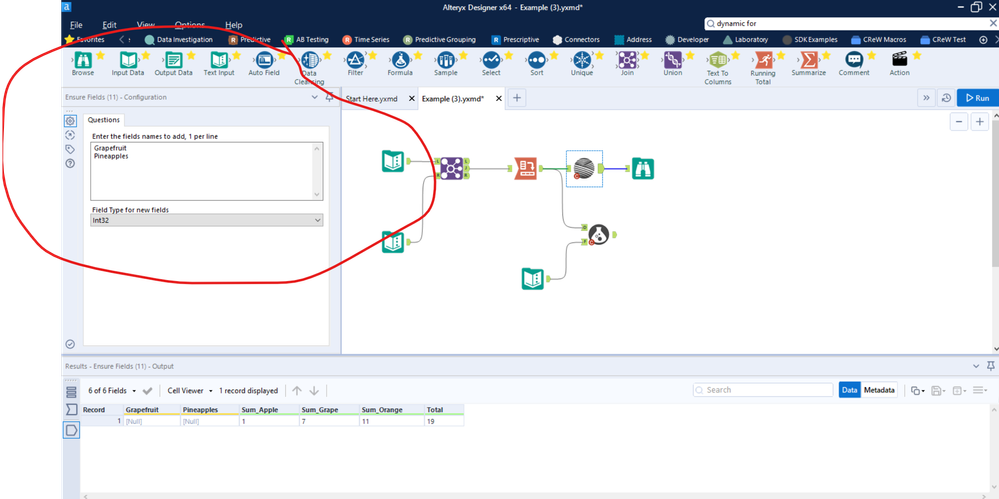Click the Sum_Orange column header
Image resolution: width=999 pixels, height=499 pixels.
pos(391,410)
